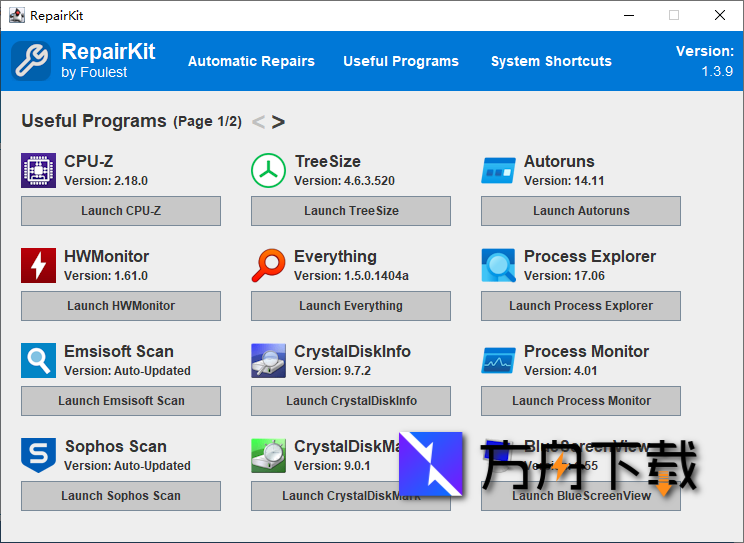
Task: Click the TreeSize green tree icon
Action: click(x=268, y=170)
